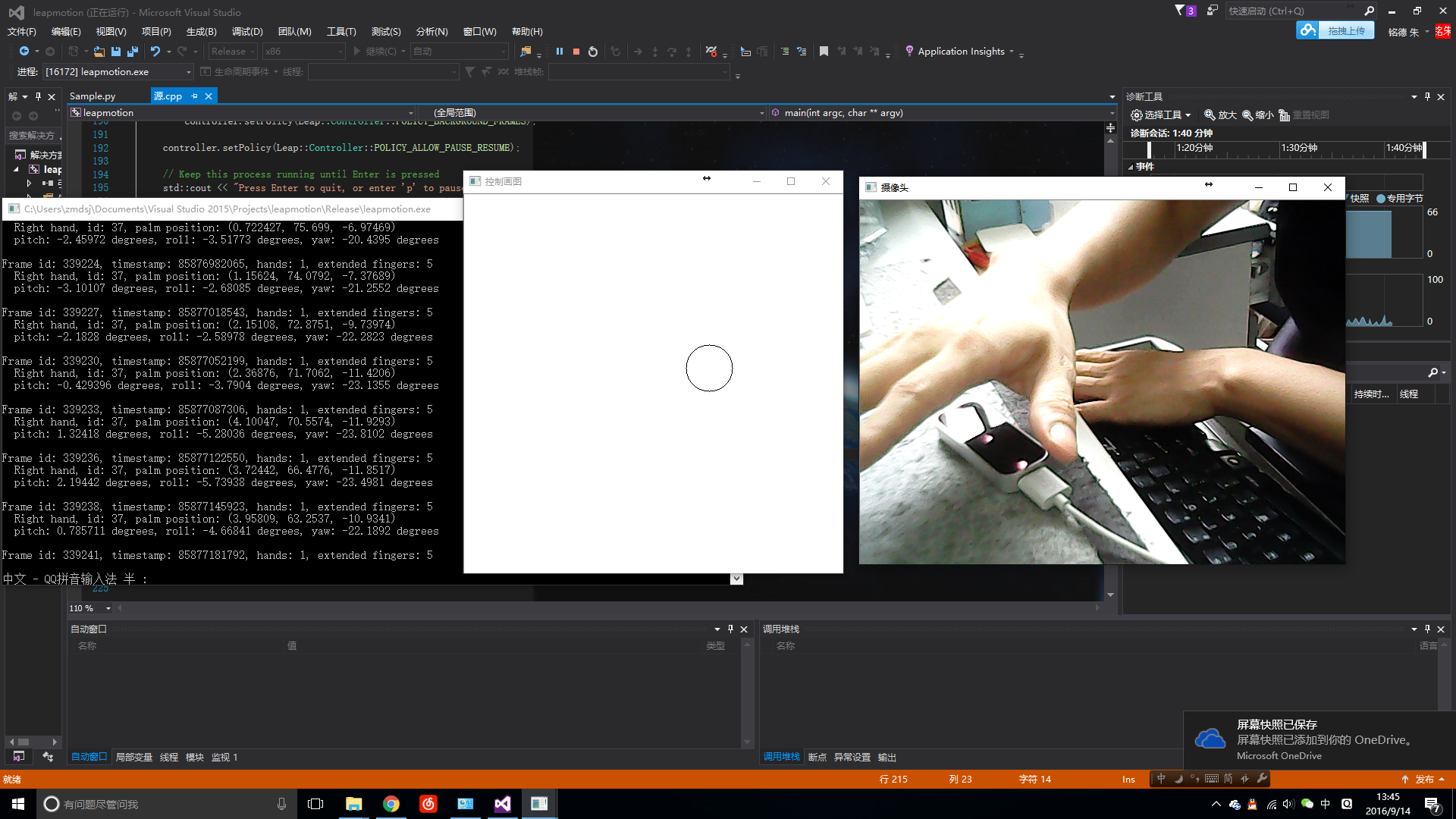Zoom in the diagnostic timeline (放大)
Viewport: 1456px width, 819px height.
pos(1220,115)
